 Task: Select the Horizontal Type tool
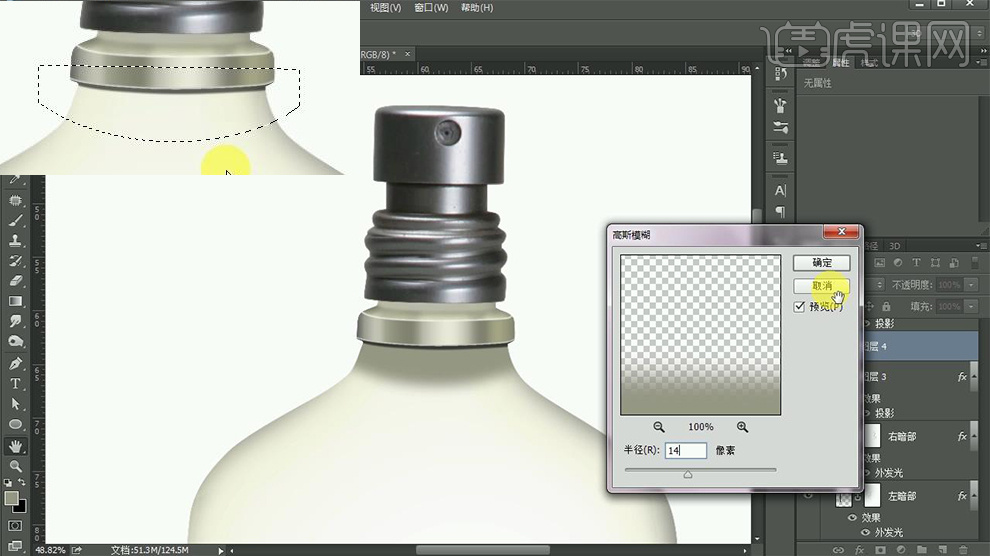coord(15,384)
